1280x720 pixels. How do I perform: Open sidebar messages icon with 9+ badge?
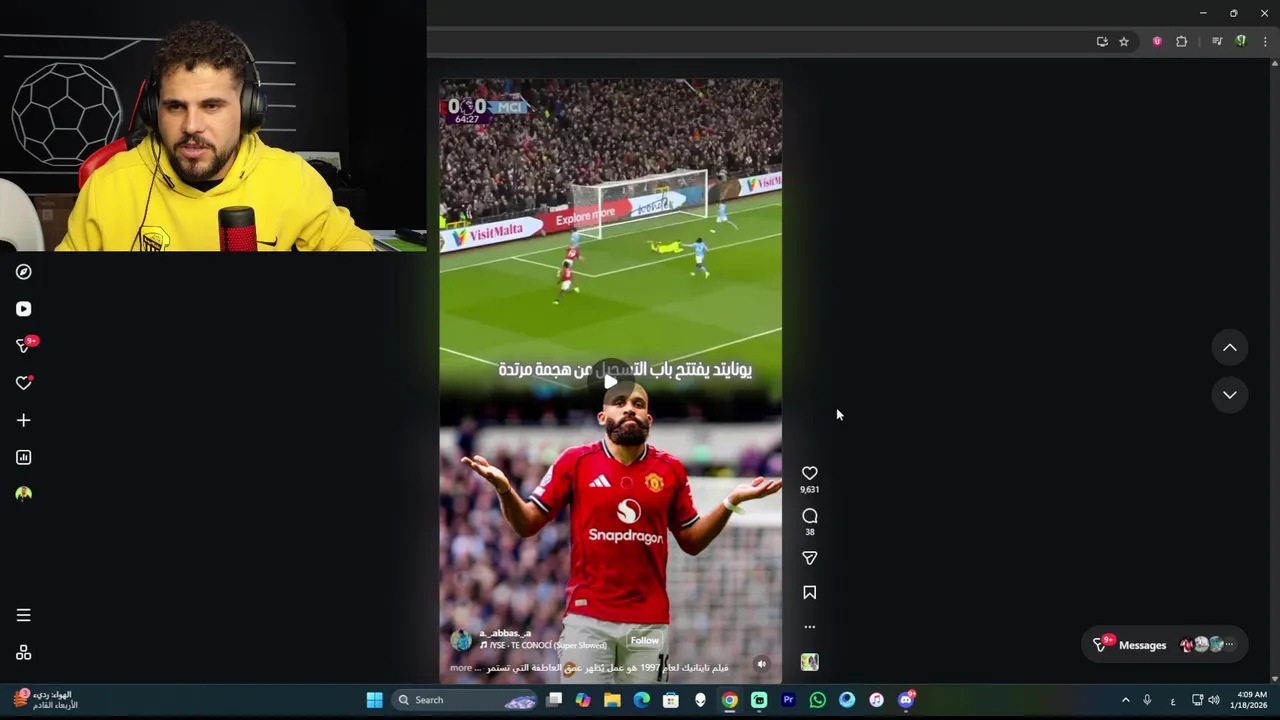(24, 346)
